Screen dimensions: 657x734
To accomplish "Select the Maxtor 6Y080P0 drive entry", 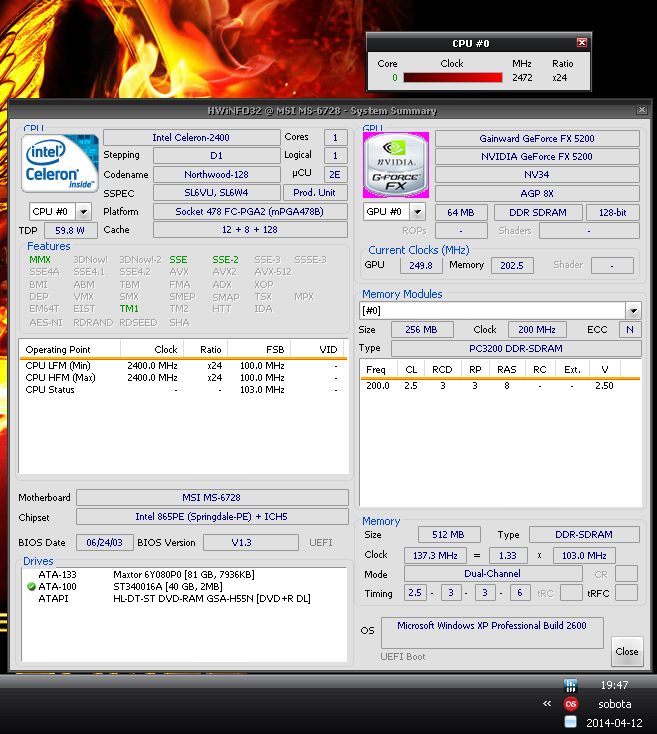I will click(x=184, y=574).
